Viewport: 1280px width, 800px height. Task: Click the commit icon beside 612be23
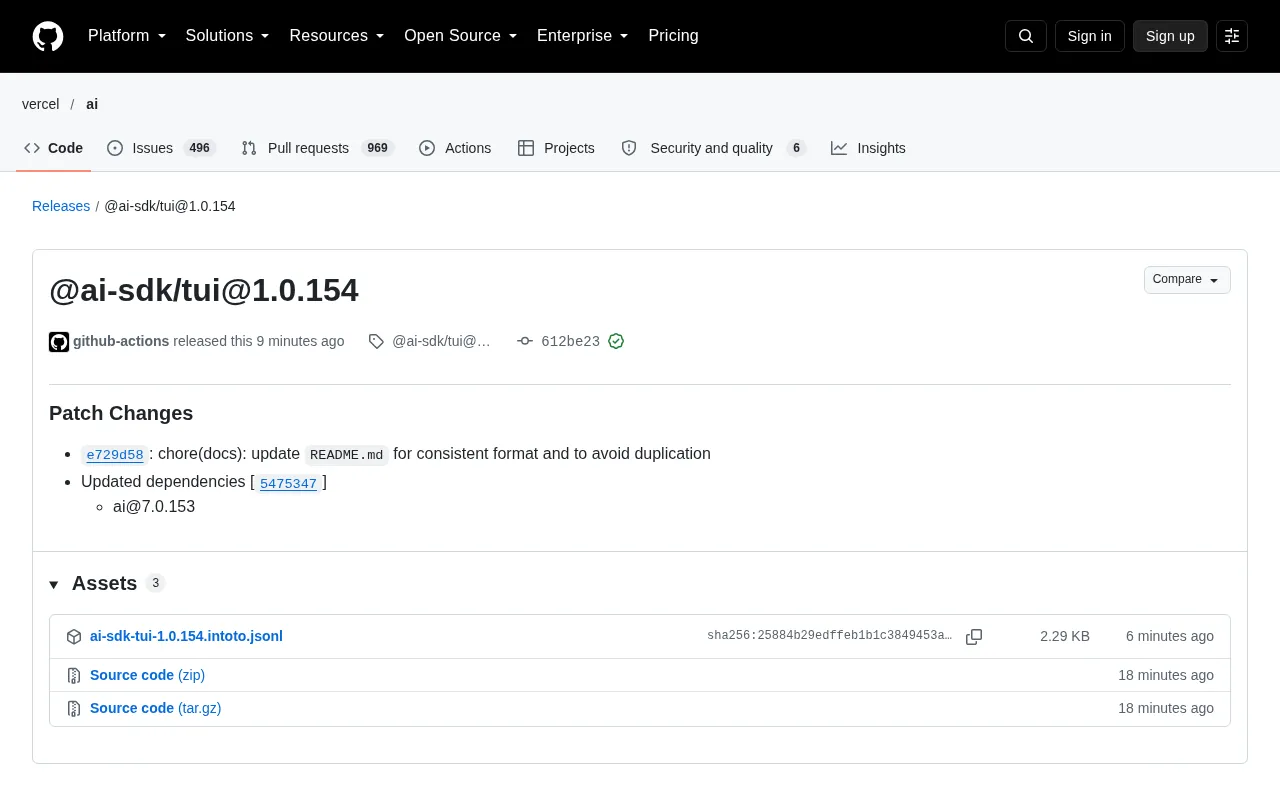pos(525,341)
